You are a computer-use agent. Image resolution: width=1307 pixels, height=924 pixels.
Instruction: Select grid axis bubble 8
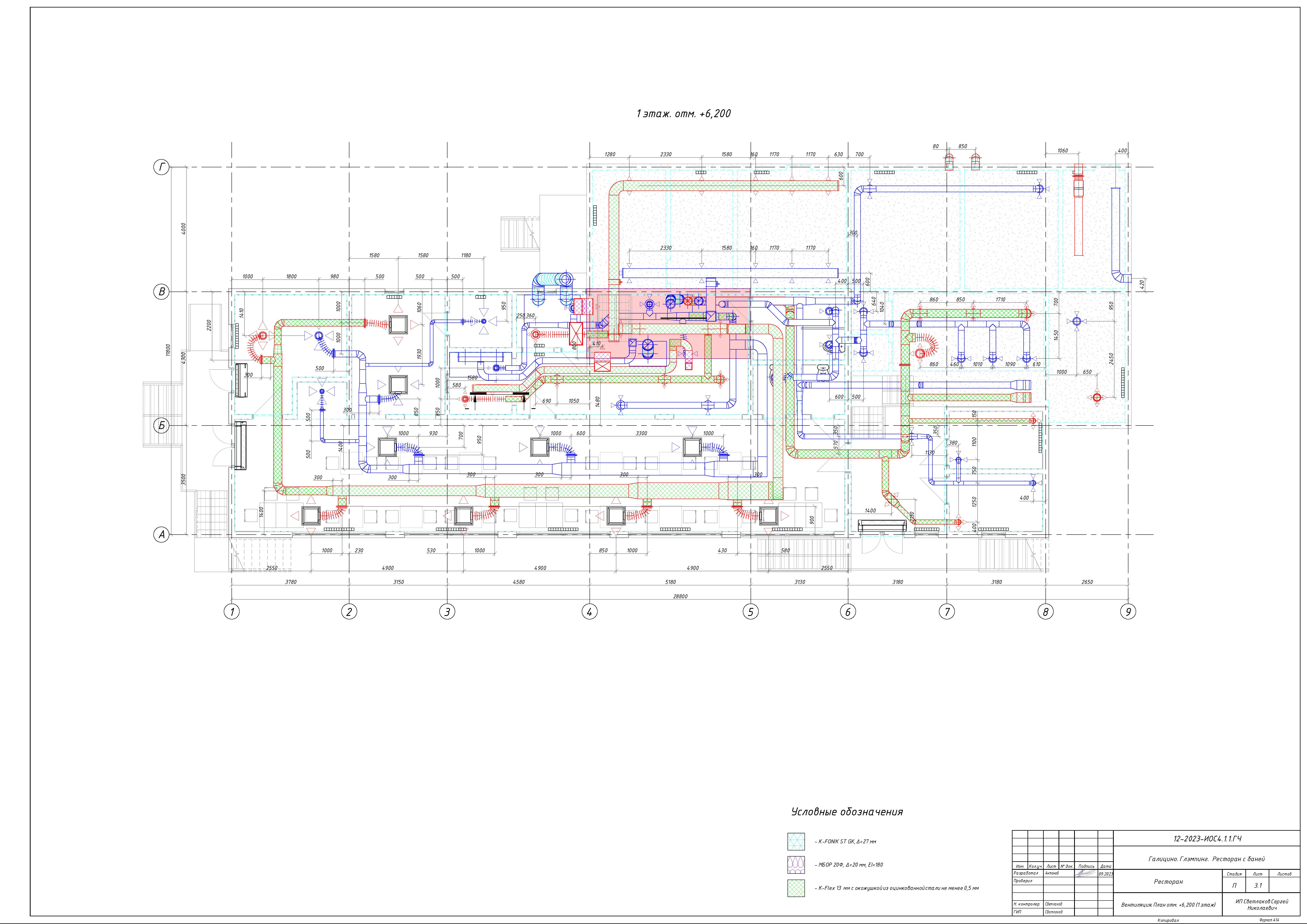point(1046,612)
